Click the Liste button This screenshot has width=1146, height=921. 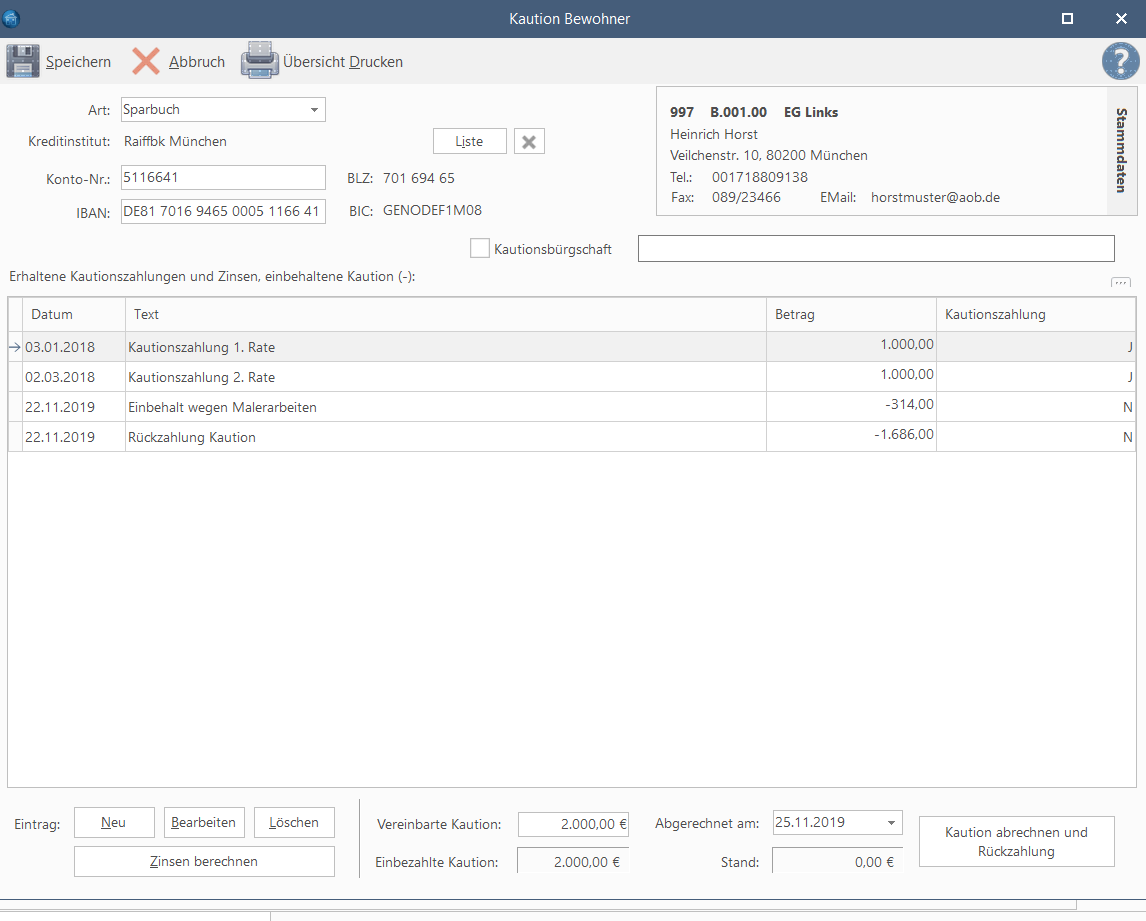coord(470,142)
